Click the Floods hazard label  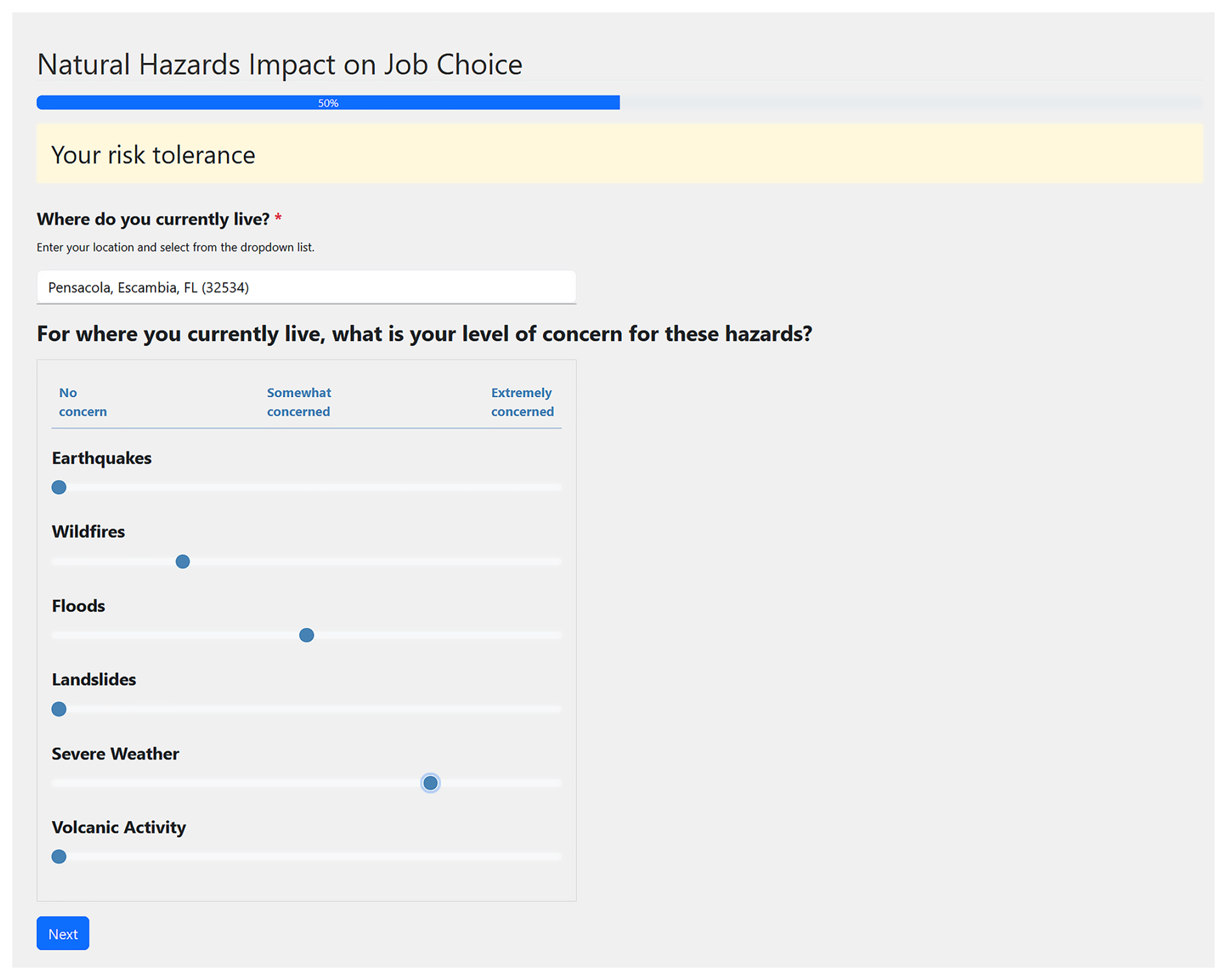pyautogui.click(x=78, y=606)
